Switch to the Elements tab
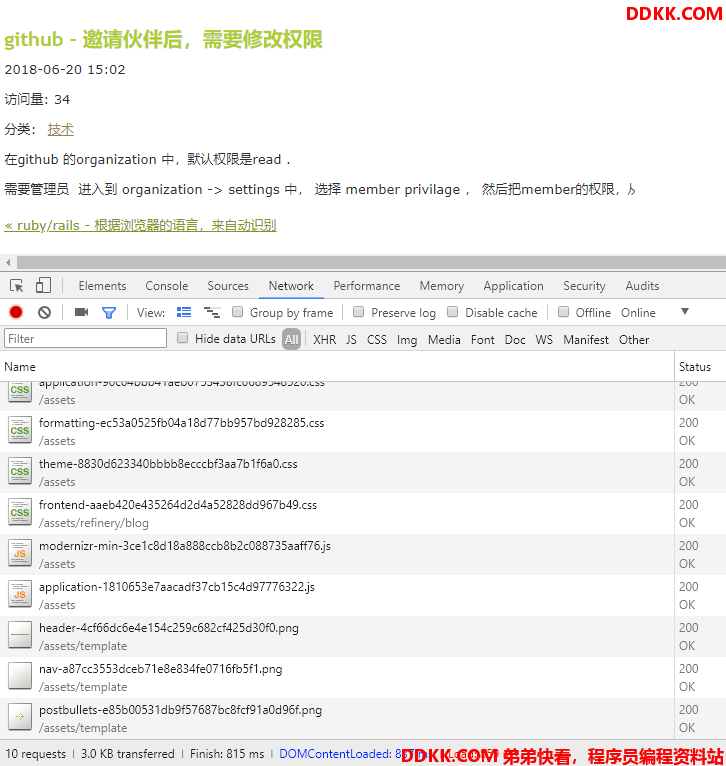Viewport: 726px width, 766px height. (x=102, y=286)
